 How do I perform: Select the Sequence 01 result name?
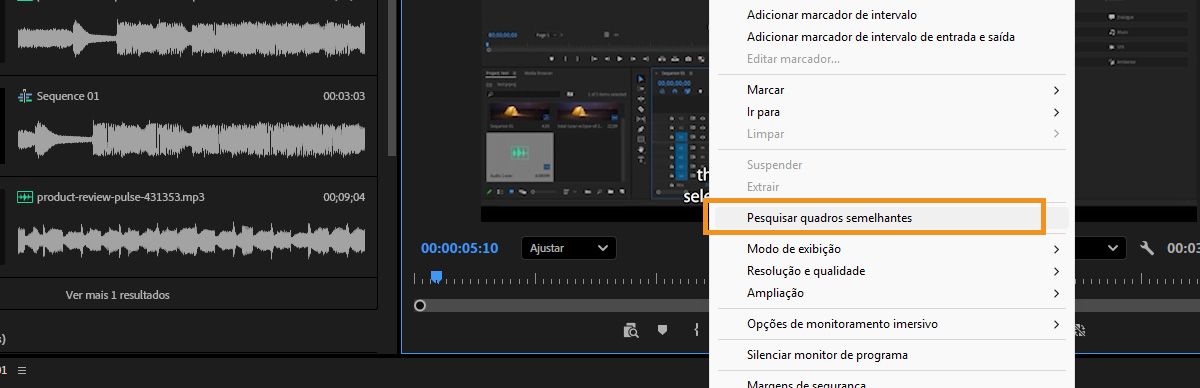point(68,96)
